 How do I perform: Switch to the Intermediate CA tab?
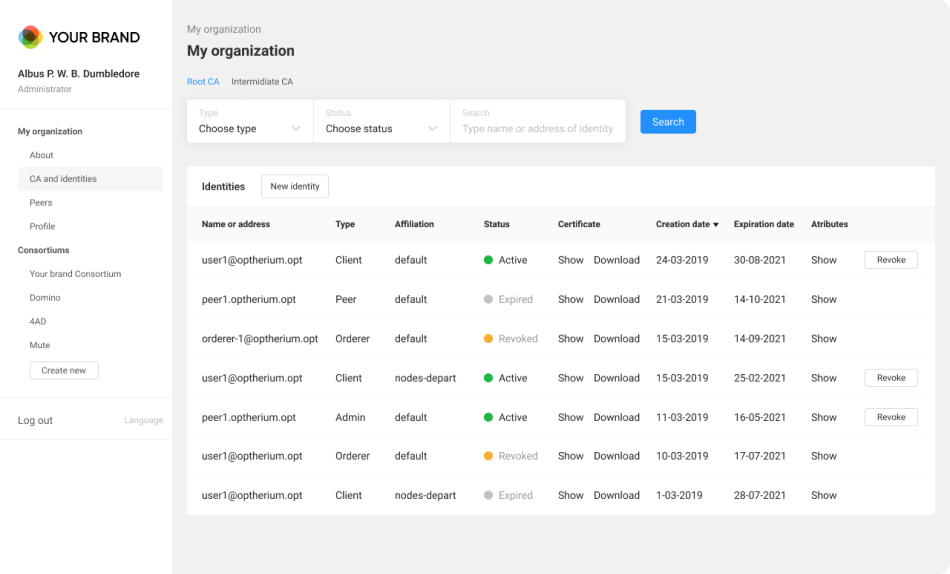262,82
